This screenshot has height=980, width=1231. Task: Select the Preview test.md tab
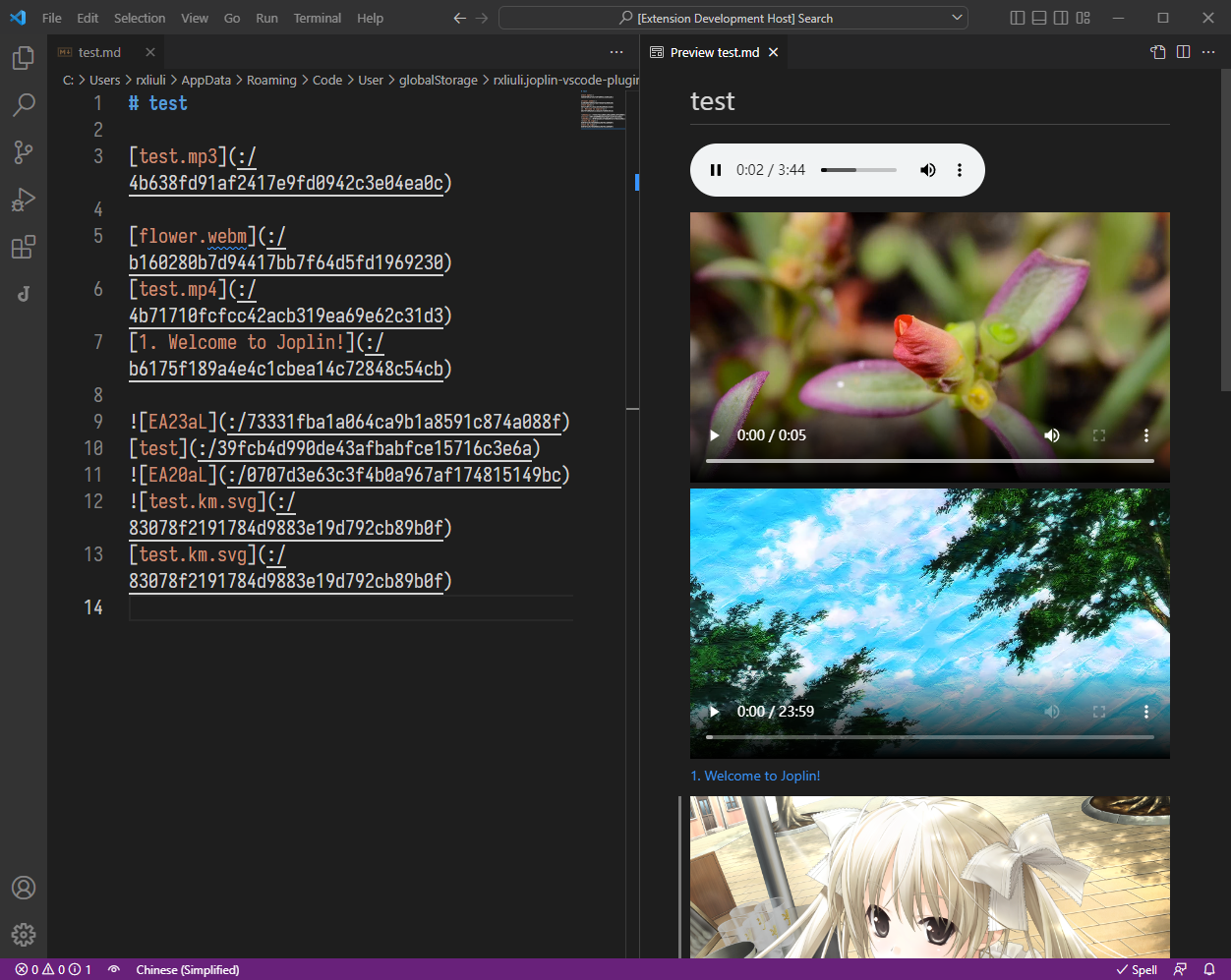(715, 52)
